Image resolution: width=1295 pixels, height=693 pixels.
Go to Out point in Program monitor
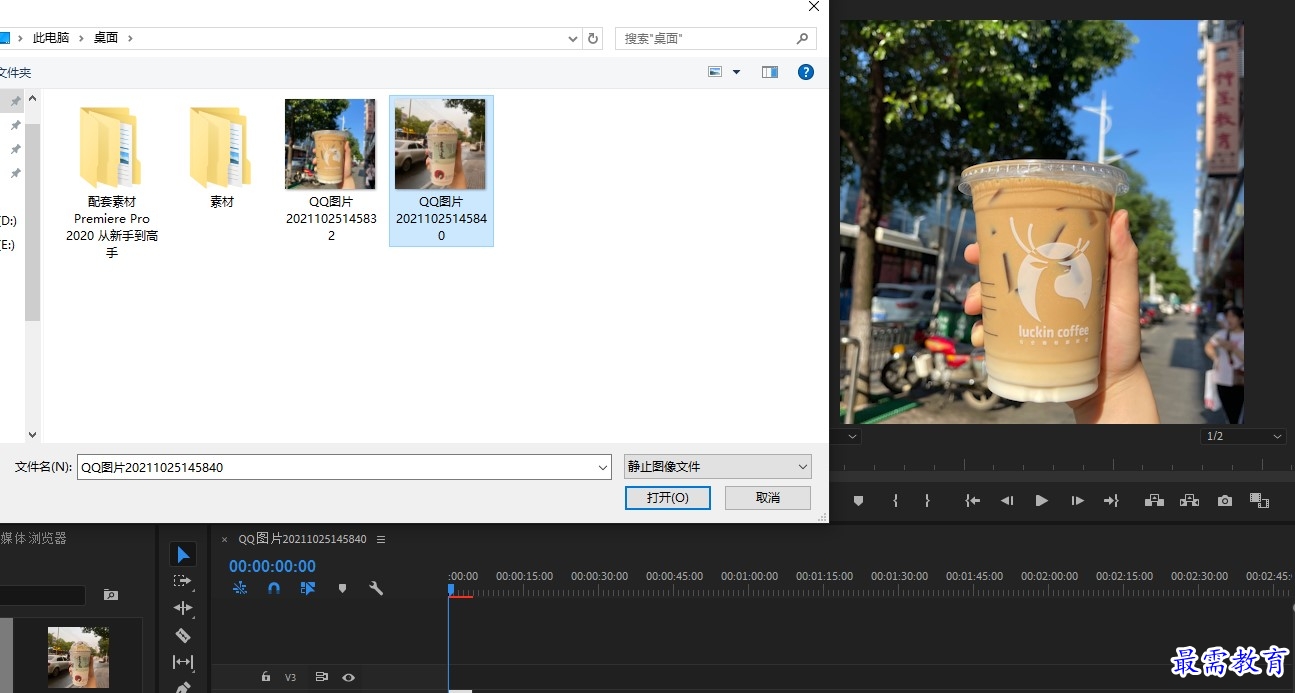[x=1111, y=500]
